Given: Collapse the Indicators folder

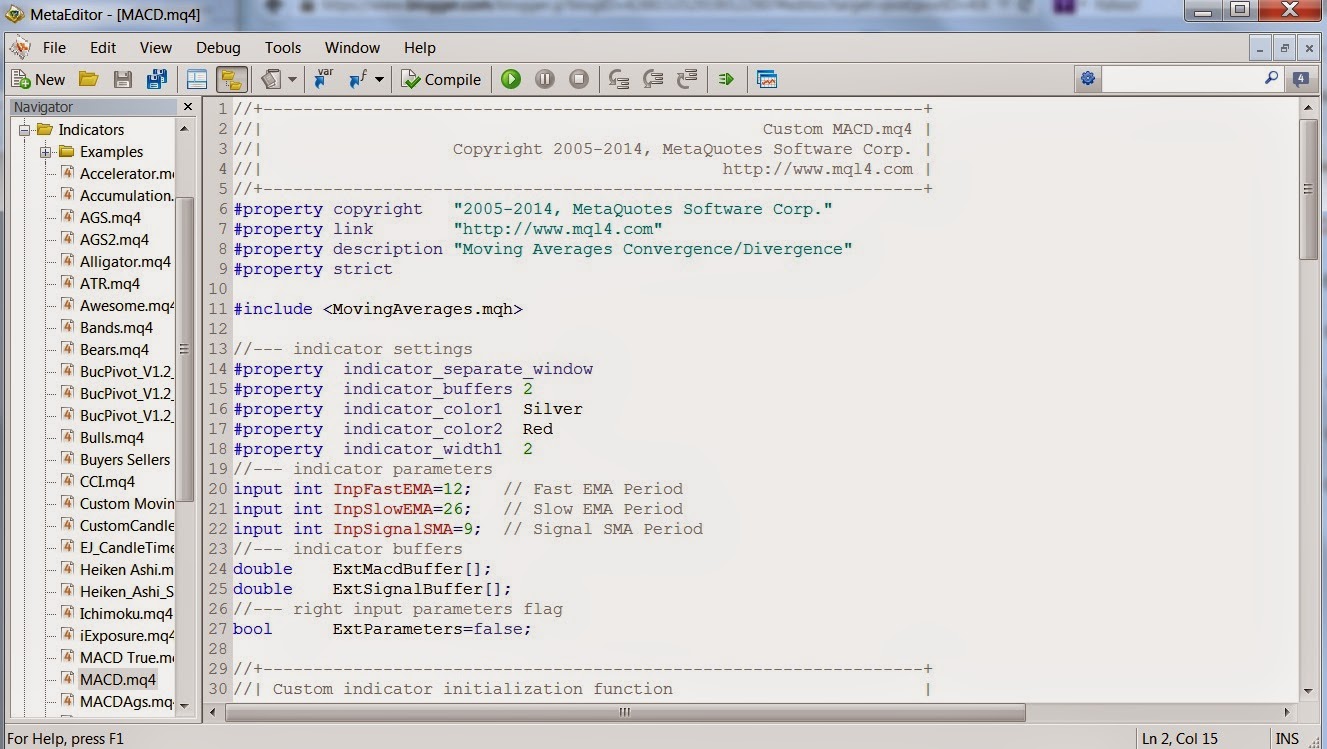Looking at the screenshot, I should pos(25,129).
